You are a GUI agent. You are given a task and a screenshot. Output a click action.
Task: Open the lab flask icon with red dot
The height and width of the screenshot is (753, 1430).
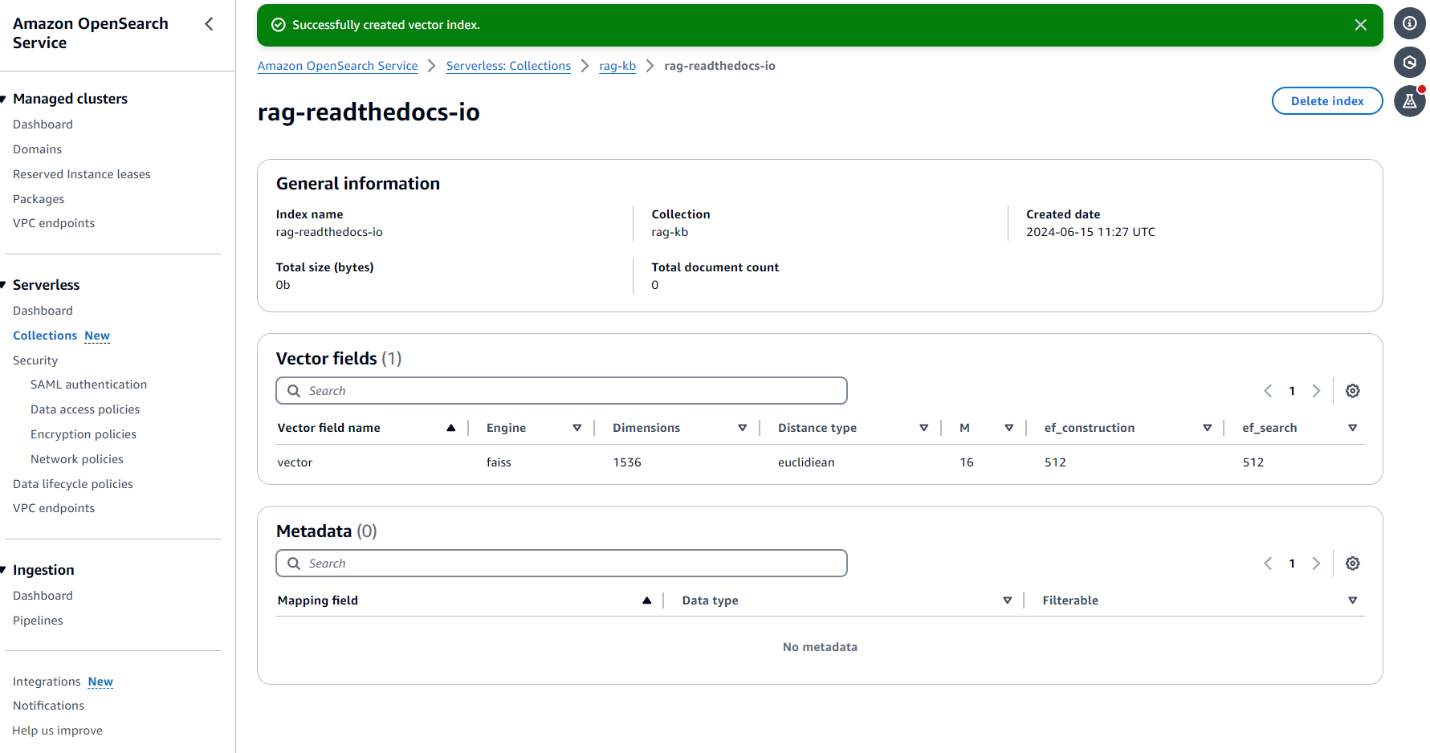[1409, 101]
